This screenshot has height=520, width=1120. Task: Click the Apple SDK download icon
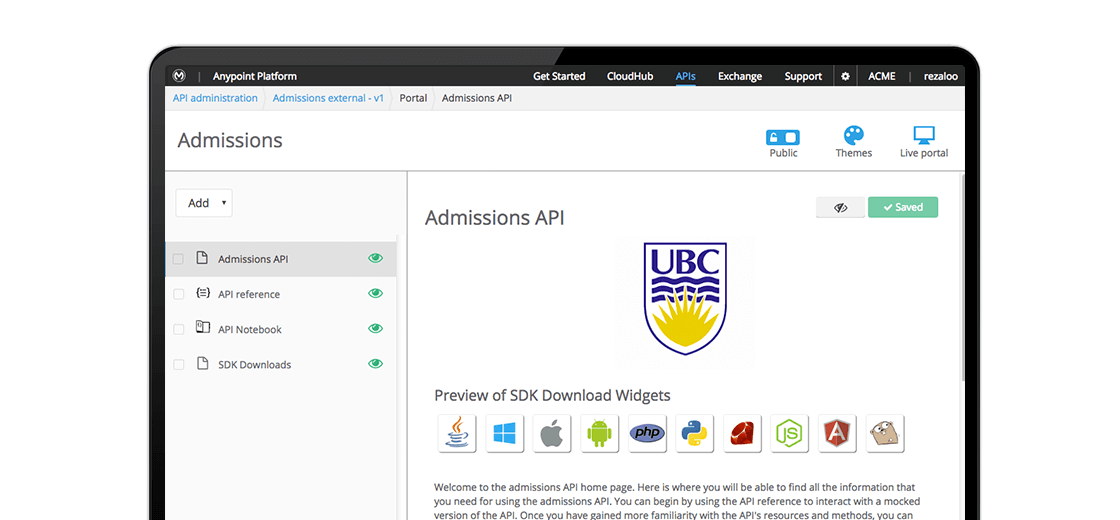(552, 434)
